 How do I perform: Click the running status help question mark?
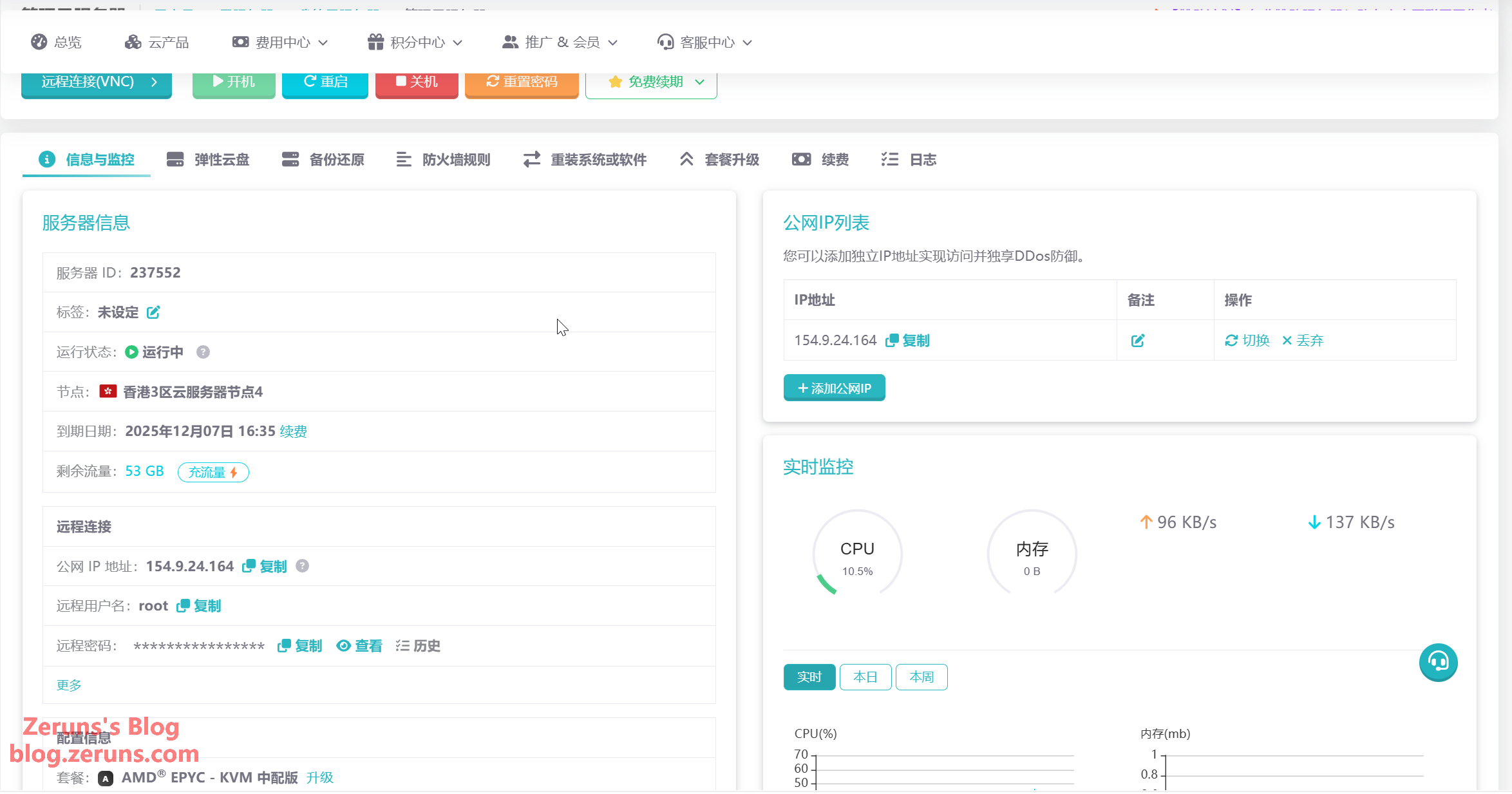pyautogui.click(x=203, y=352)
